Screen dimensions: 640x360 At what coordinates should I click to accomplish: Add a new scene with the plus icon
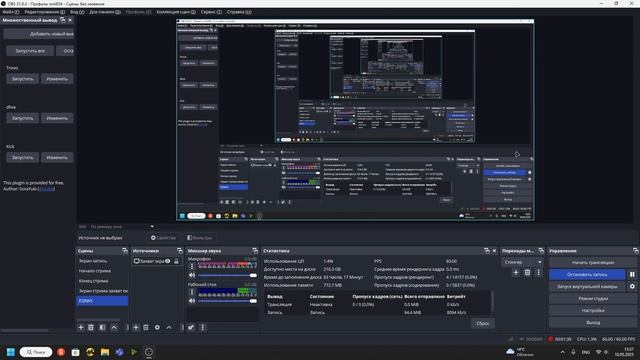[81, 327]
